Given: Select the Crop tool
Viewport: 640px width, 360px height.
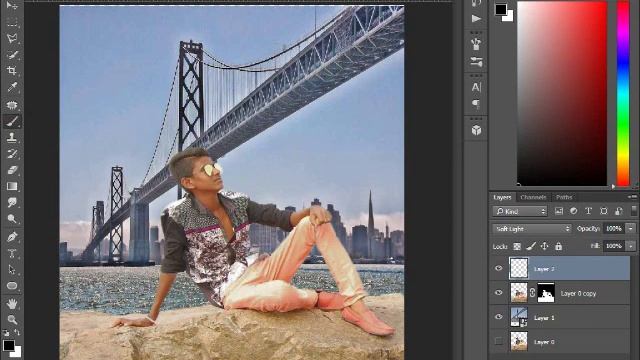Looking at the screenshot, I should 12,71.
